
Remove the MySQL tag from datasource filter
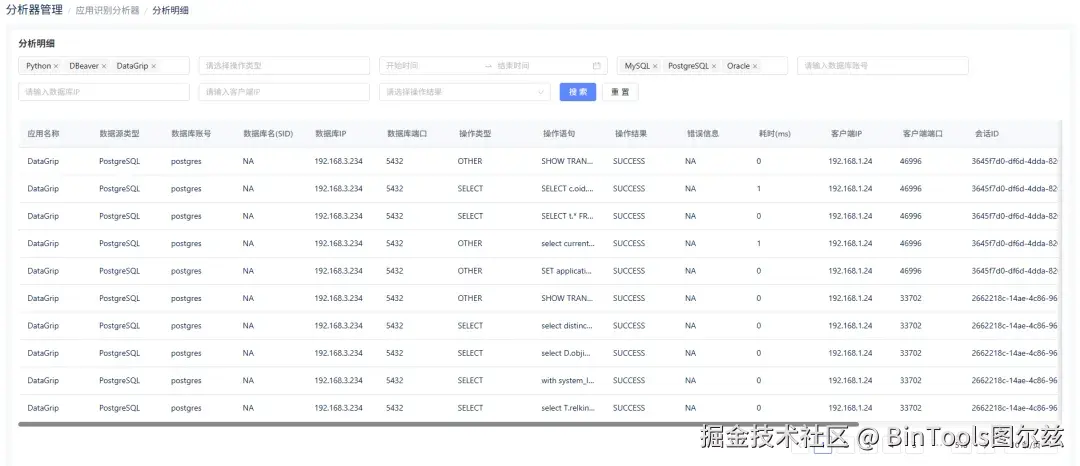(655, 66)
